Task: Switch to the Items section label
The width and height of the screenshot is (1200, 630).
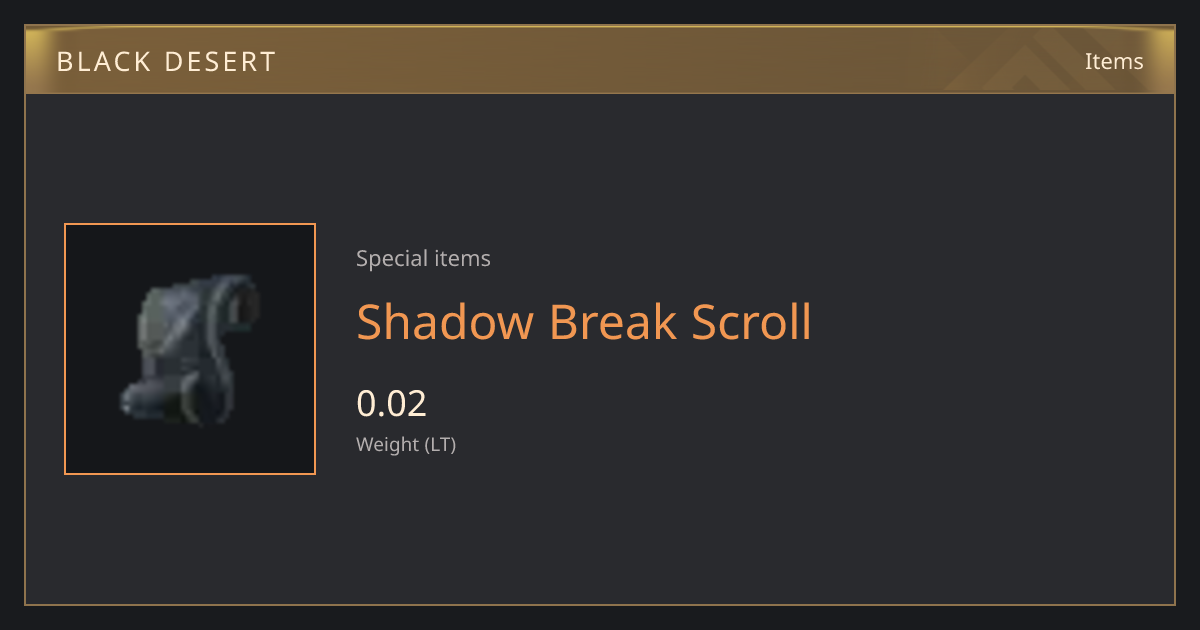Action: tap(1114, 61)
